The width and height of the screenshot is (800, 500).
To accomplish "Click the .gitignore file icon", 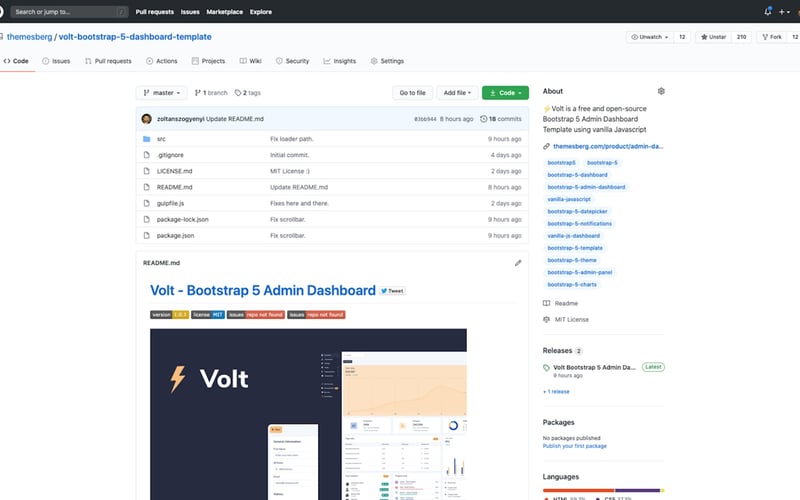I will pyautogui.click(x=146, y=155).
